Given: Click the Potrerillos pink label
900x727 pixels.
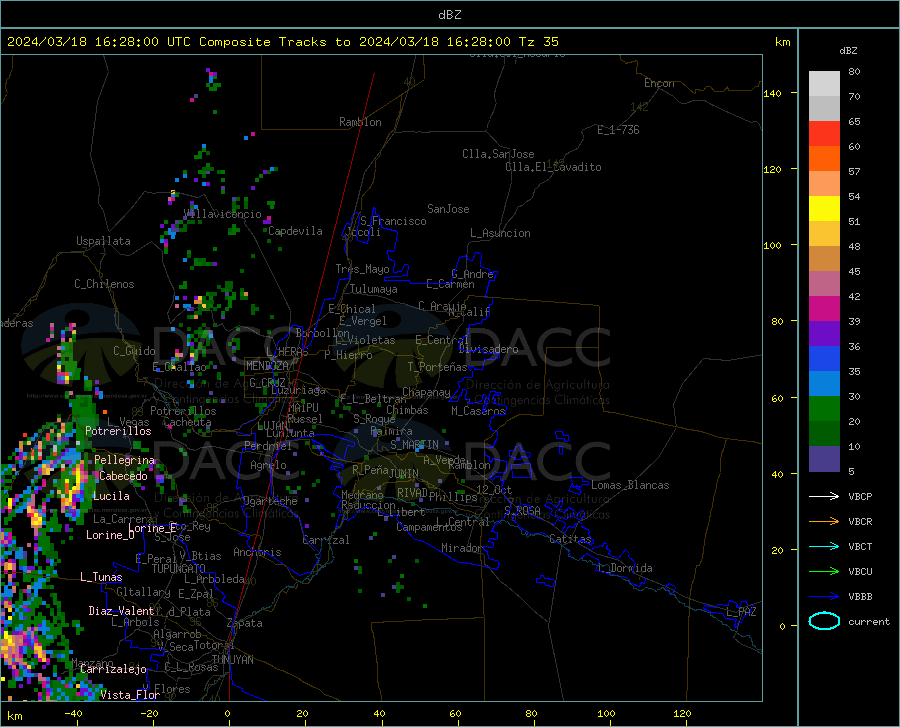Looking at the screenshot, I should click(118, 431).
